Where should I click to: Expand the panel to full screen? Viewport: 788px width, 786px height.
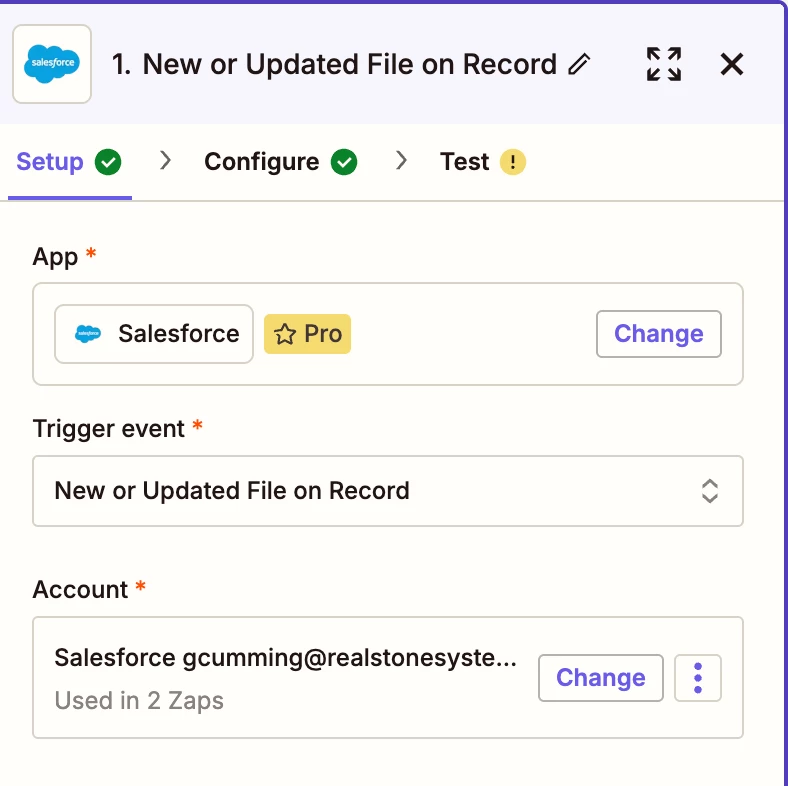664,64
